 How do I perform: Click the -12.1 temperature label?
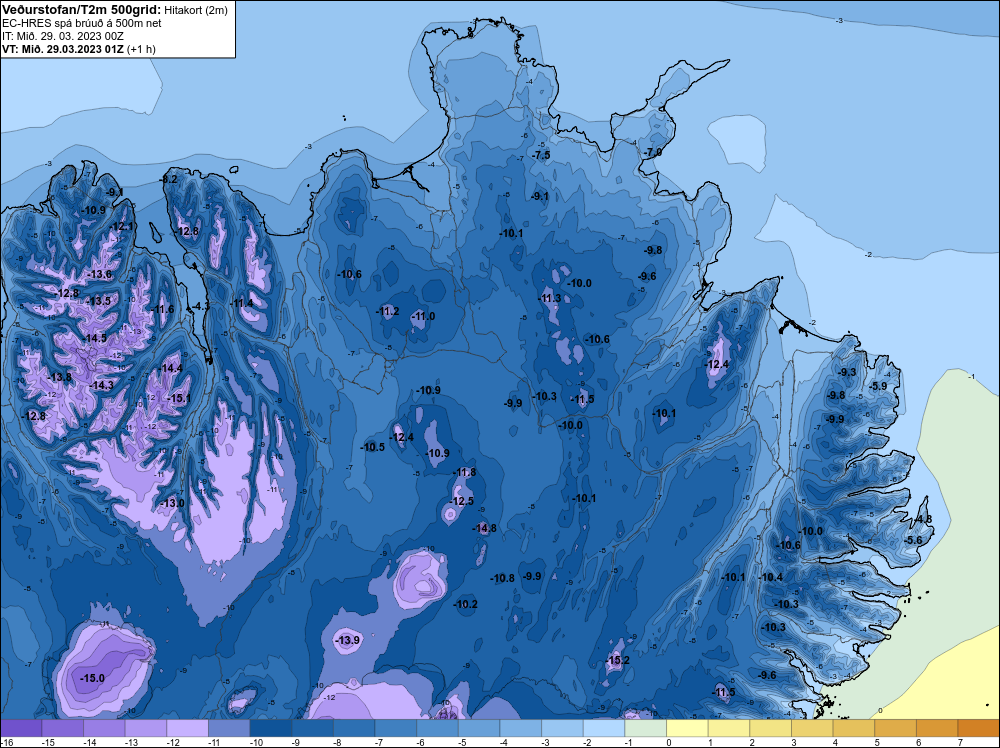click(122, 226)
